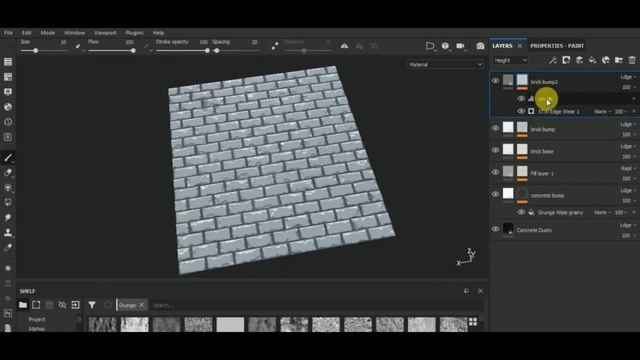
Task: Select the Concrete Dusty layer name
Action: [534, 230]
